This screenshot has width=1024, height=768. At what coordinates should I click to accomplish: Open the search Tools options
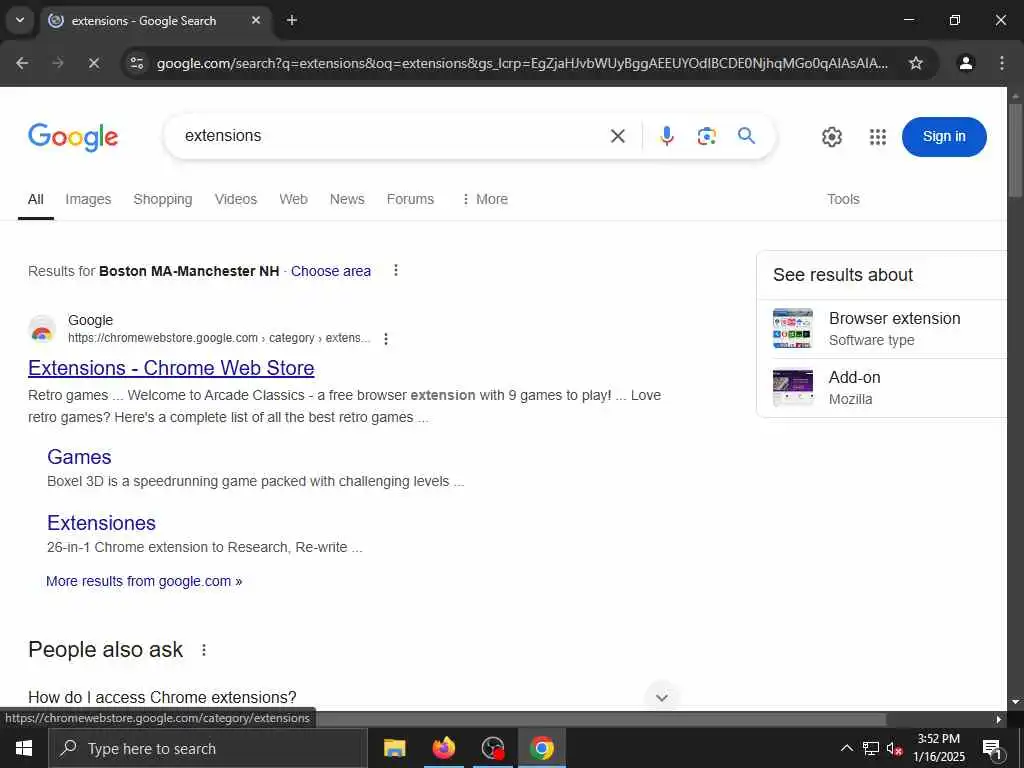click(x=843, y=199)
